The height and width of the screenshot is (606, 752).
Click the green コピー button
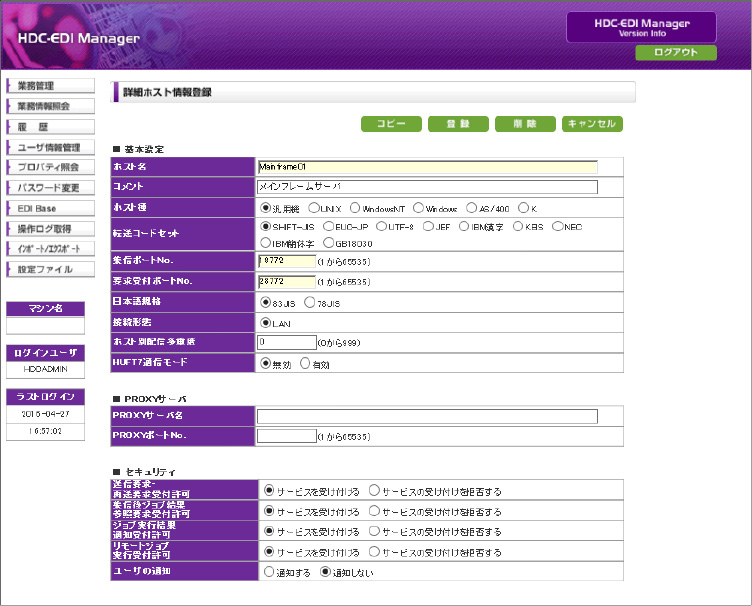[x=391, y=124]
